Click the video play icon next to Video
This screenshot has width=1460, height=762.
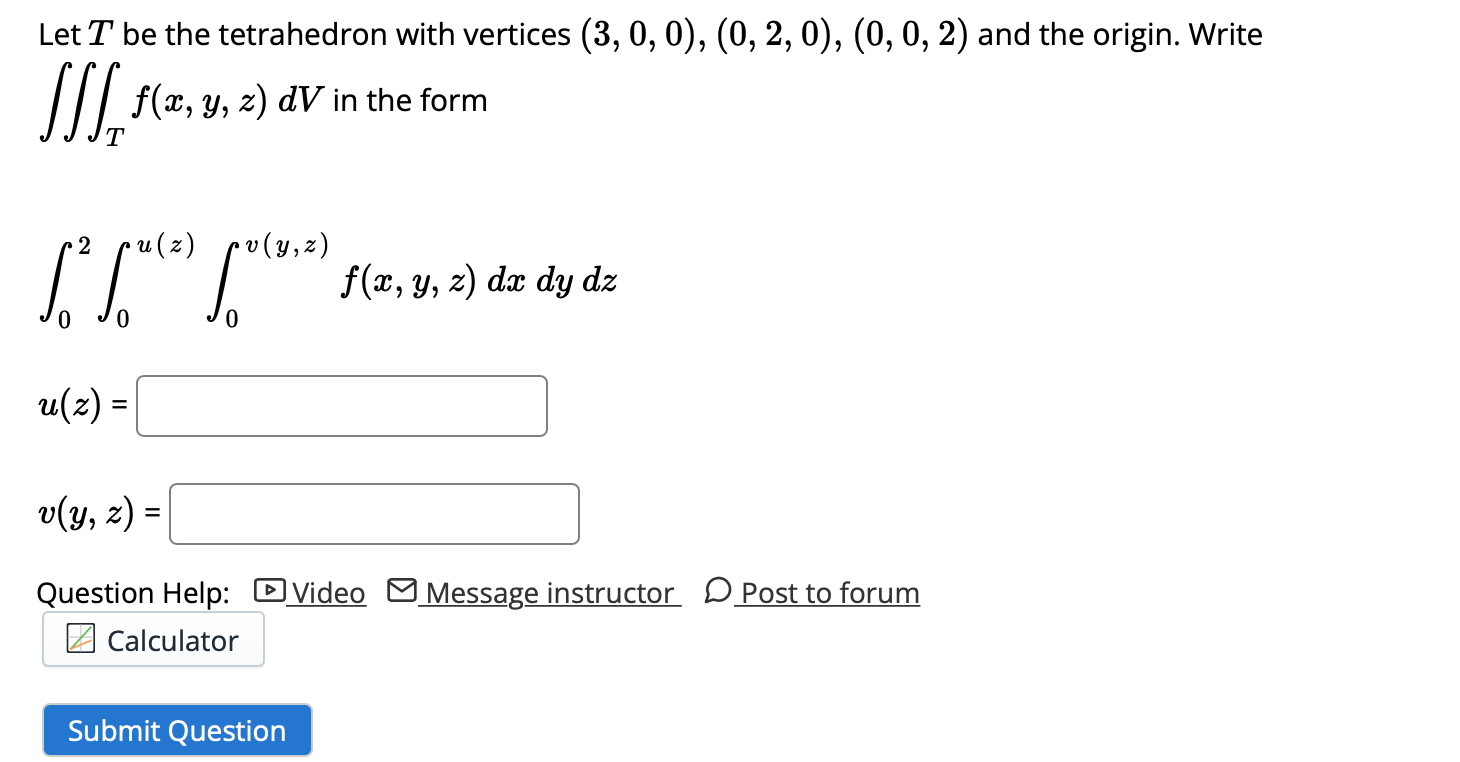268,591
